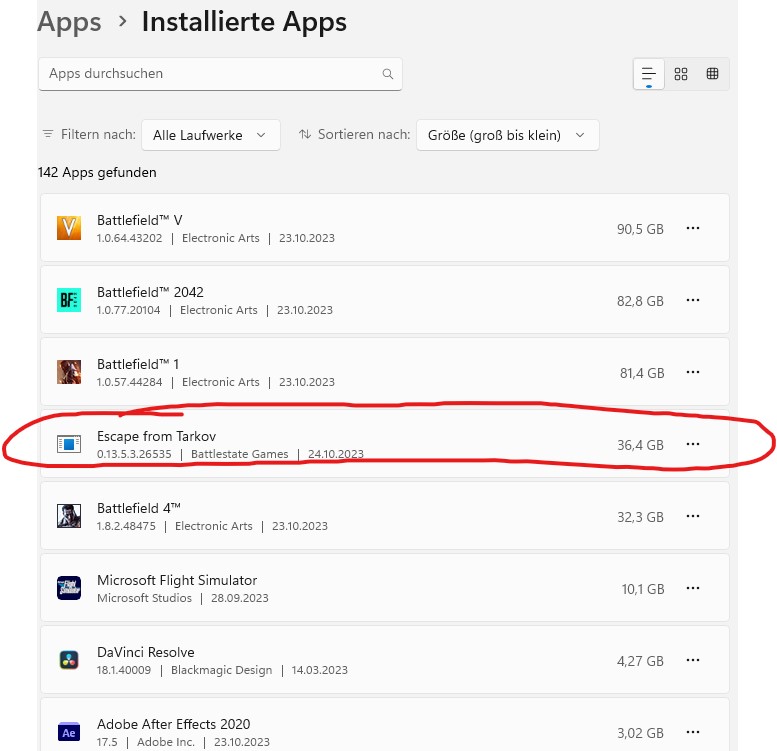Click the 32,3 GB size value

(640, 517)
